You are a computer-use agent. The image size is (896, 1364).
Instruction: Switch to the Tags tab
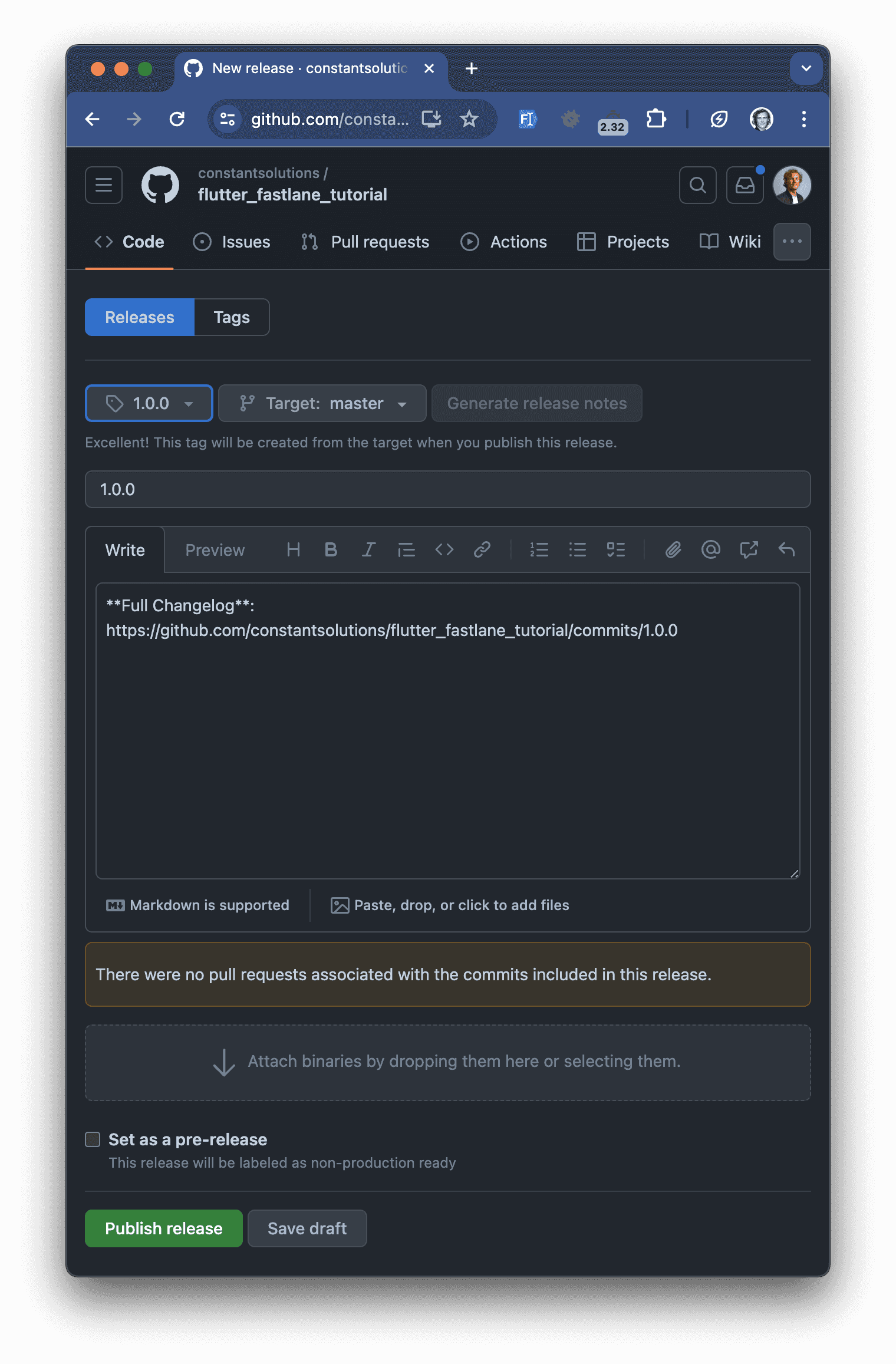232,317
